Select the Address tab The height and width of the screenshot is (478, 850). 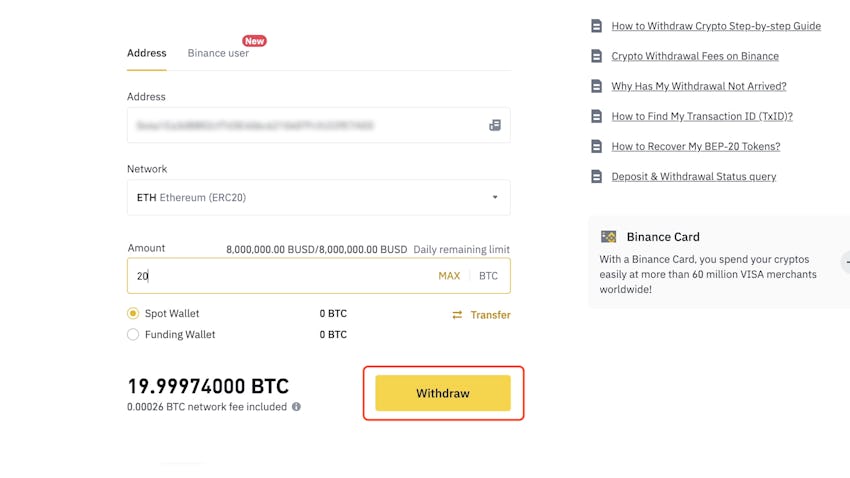tap(146, 53)
